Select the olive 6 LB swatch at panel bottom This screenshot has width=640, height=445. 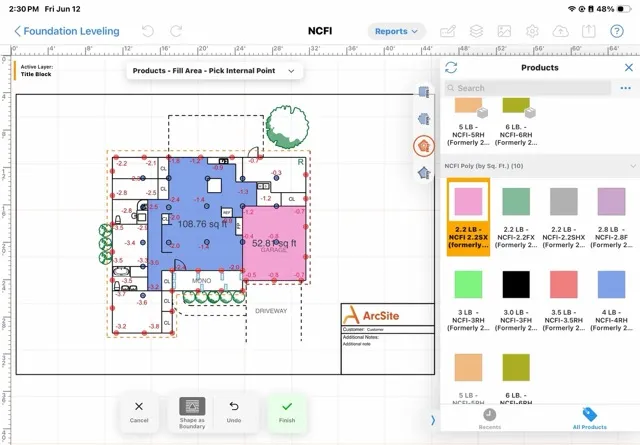[516, 367]
